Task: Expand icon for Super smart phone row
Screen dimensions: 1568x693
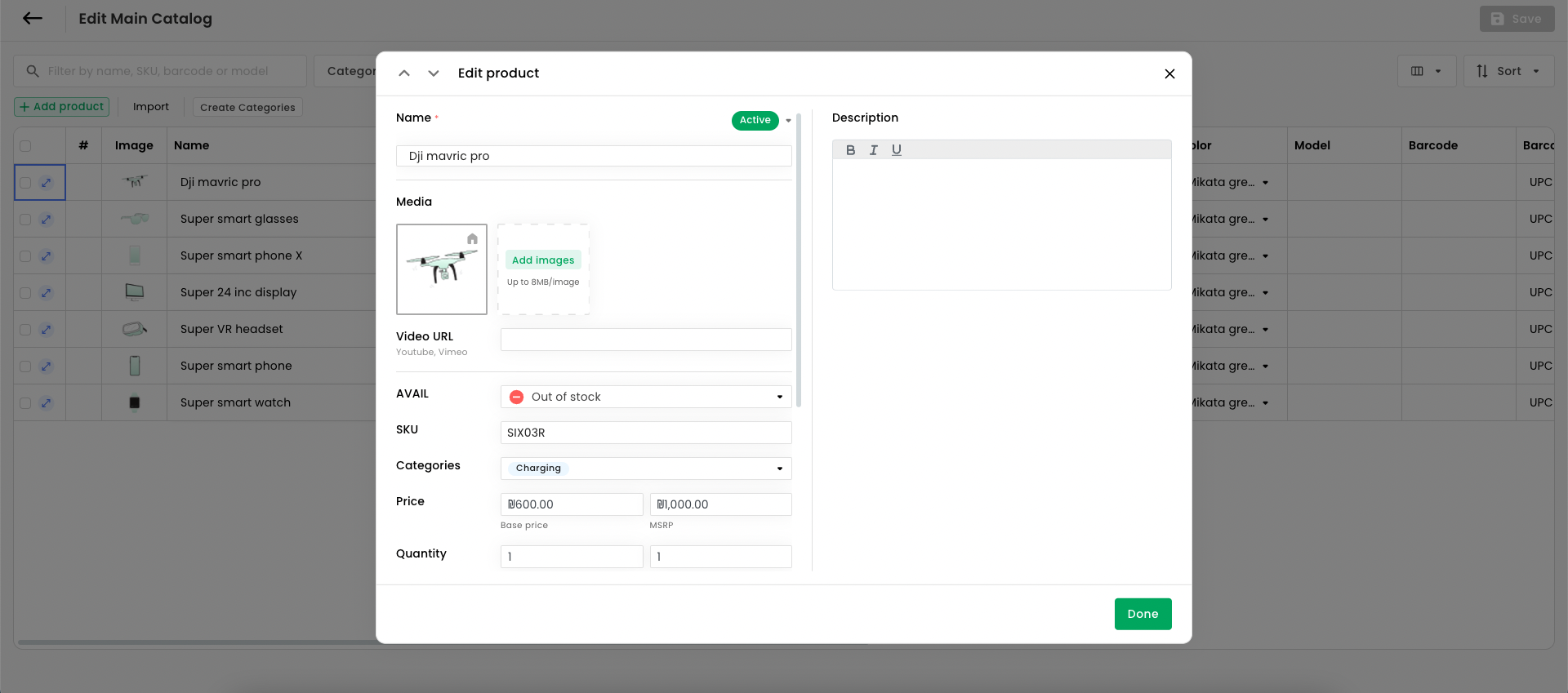Action: [47, 366]
